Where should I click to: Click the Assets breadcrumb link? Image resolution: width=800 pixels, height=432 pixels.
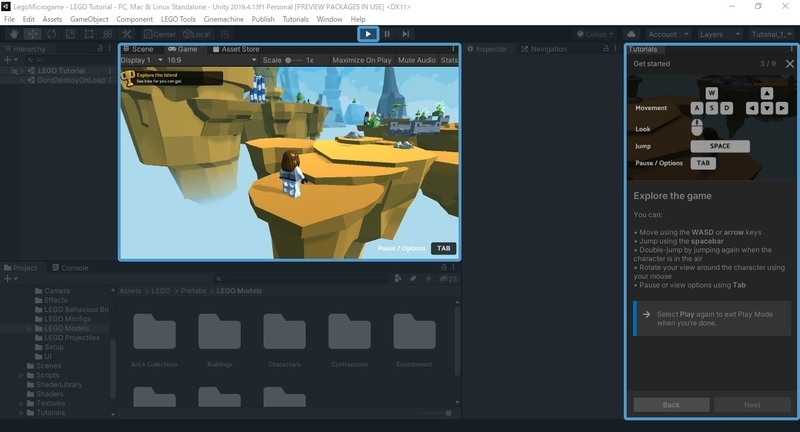pyautogui.click(x=130, y=291)
